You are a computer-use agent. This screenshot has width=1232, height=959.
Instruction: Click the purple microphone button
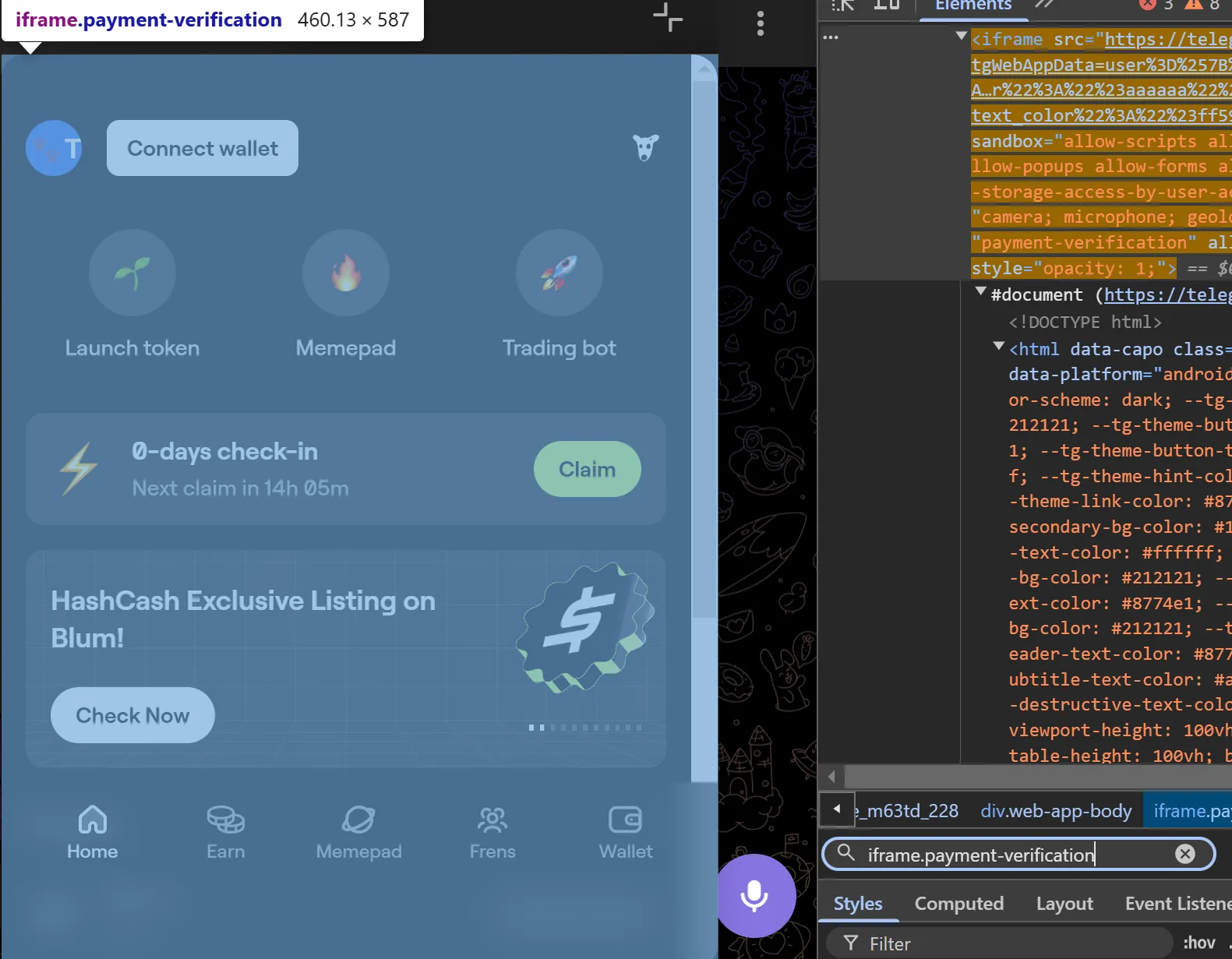click(x=754, y=896)
